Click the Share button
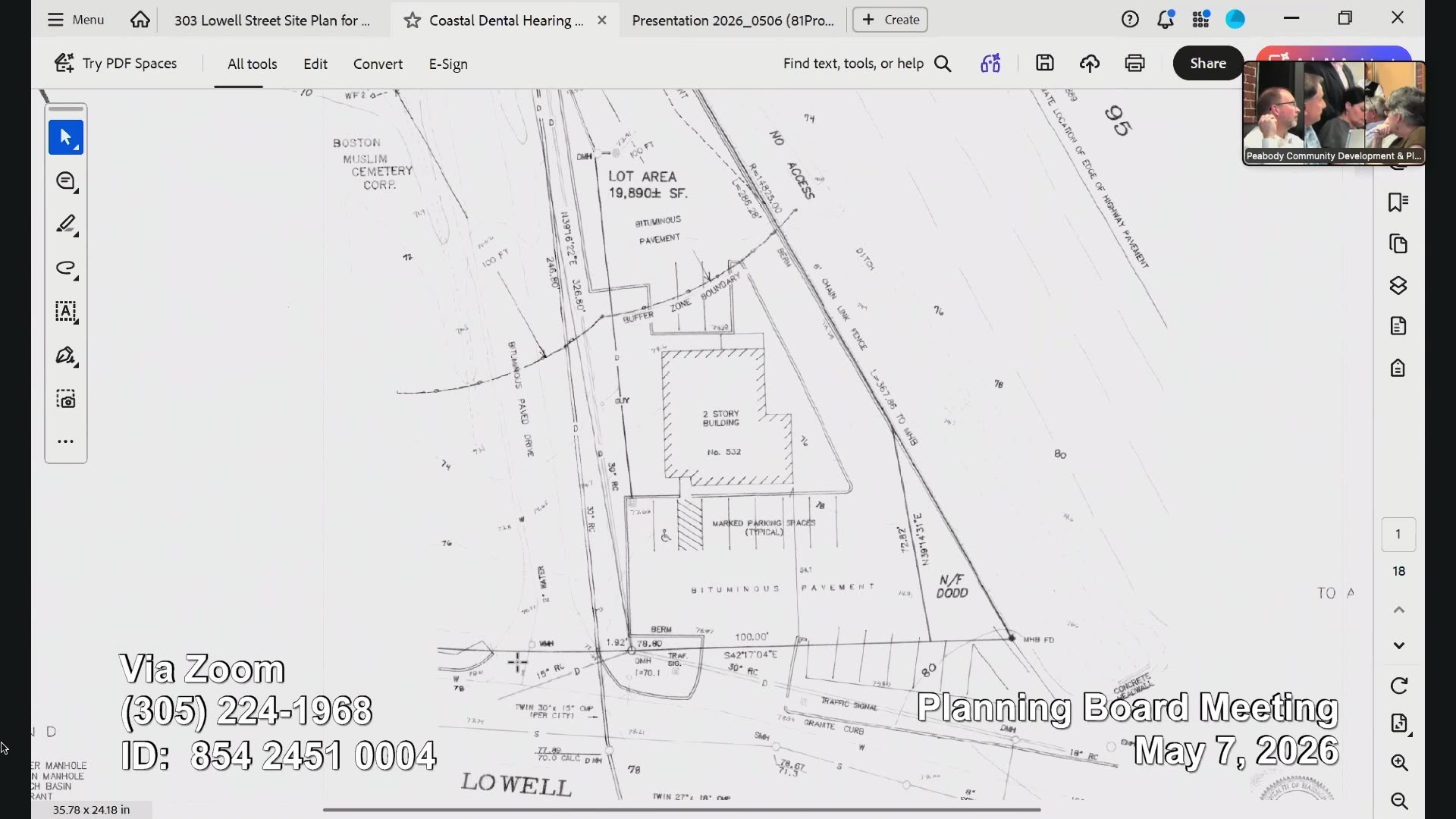The height and width of the screenshot is (819, 1456). tap(1208, 63)
